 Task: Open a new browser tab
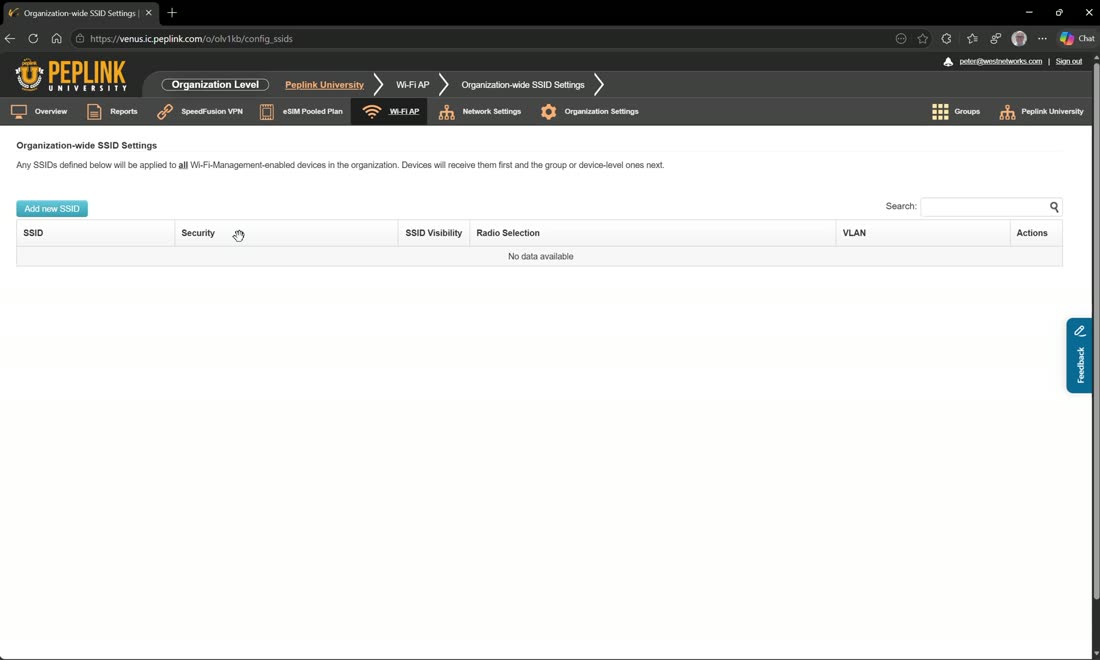point(172,13)
